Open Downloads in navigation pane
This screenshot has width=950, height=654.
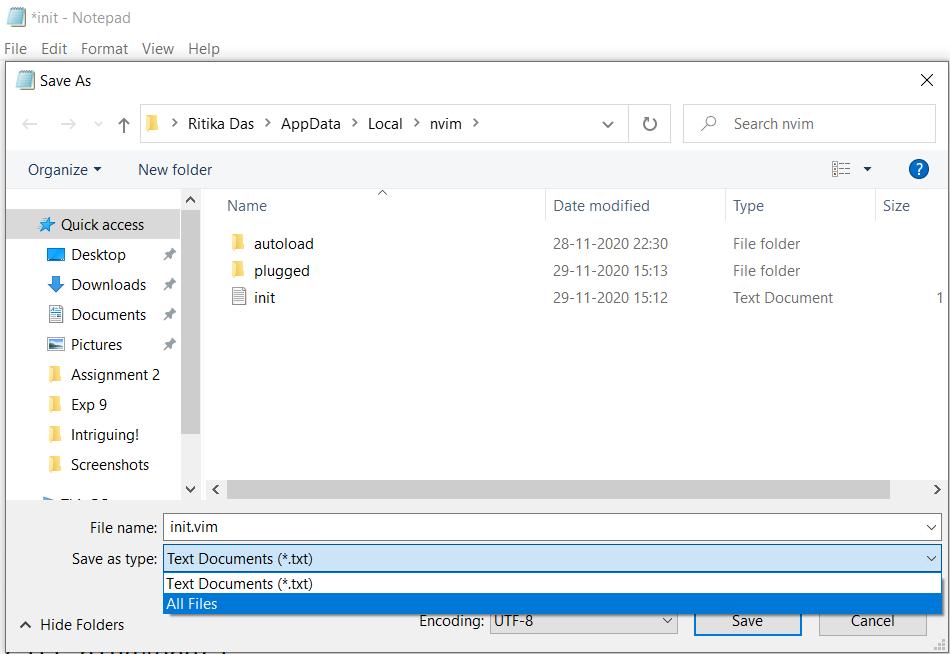[x=108, y=284]
